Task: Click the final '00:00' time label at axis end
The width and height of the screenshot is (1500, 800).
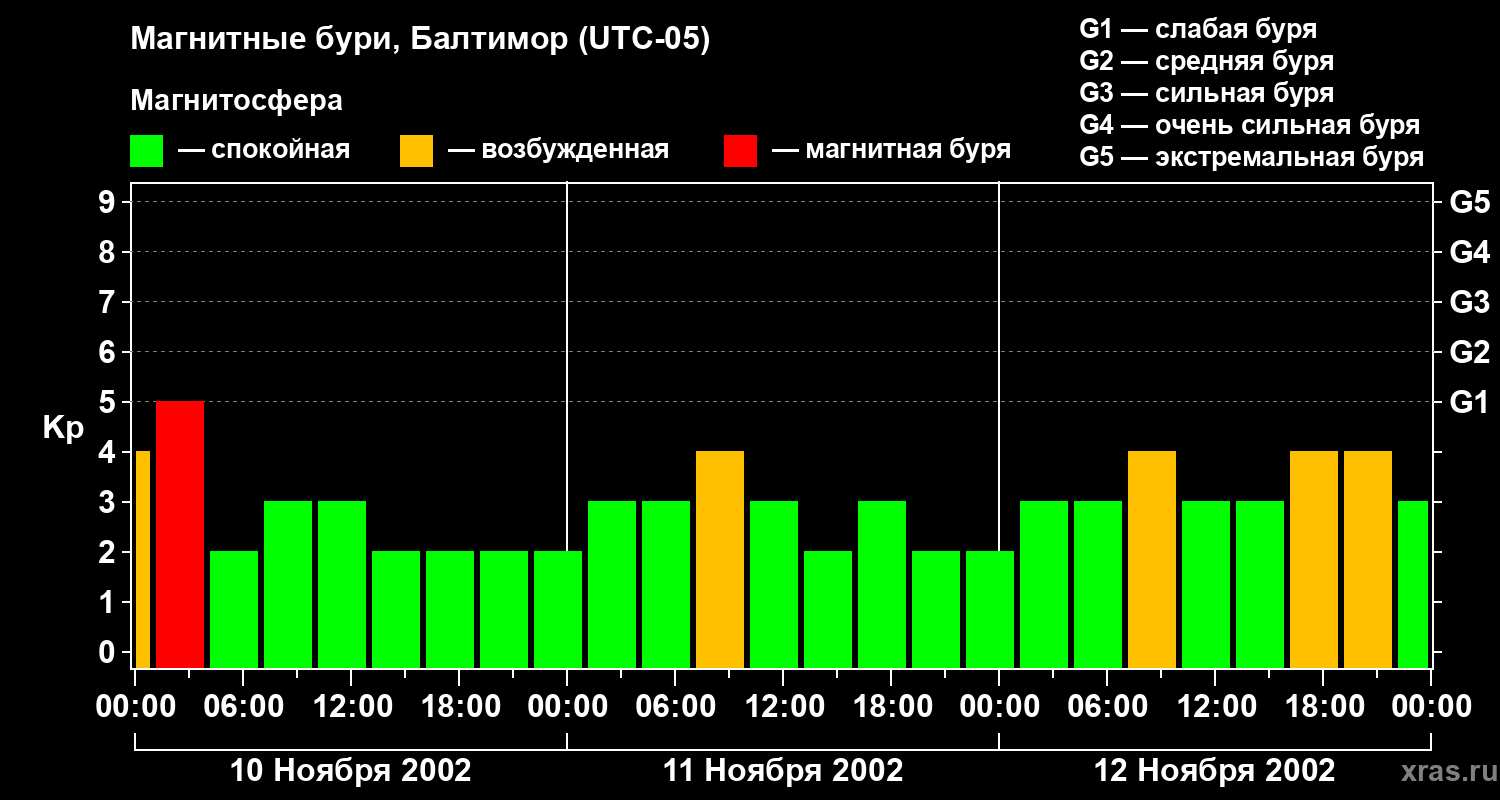Action: coord(1431,707)
